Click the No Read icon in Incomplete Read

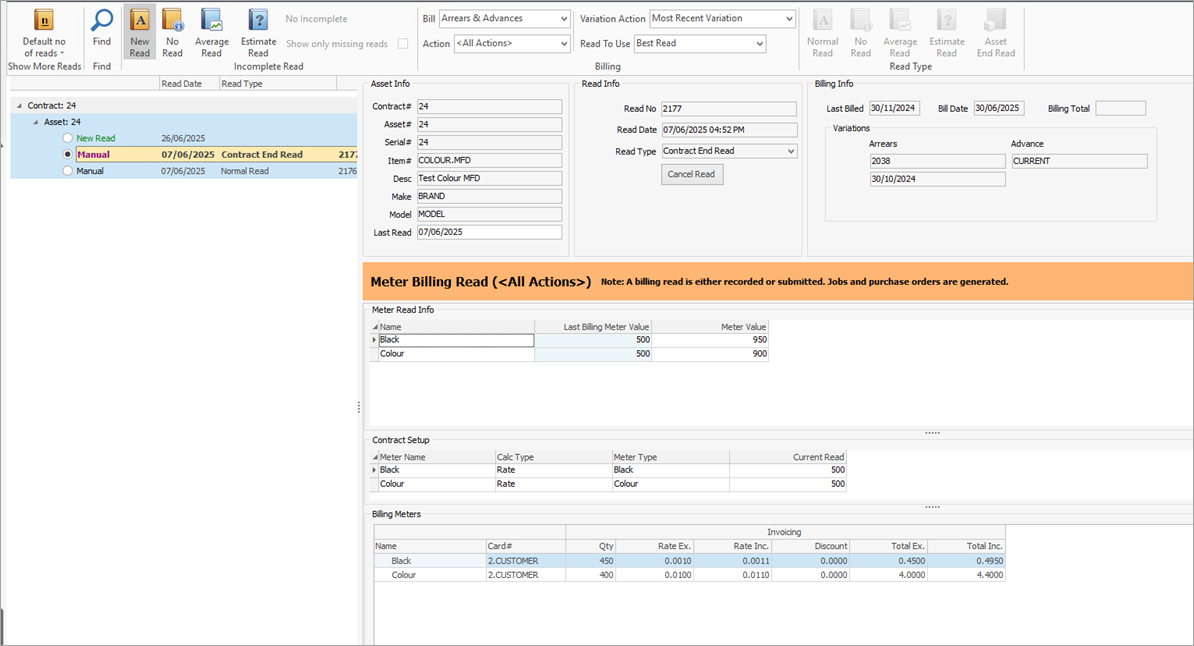[173, 22]
